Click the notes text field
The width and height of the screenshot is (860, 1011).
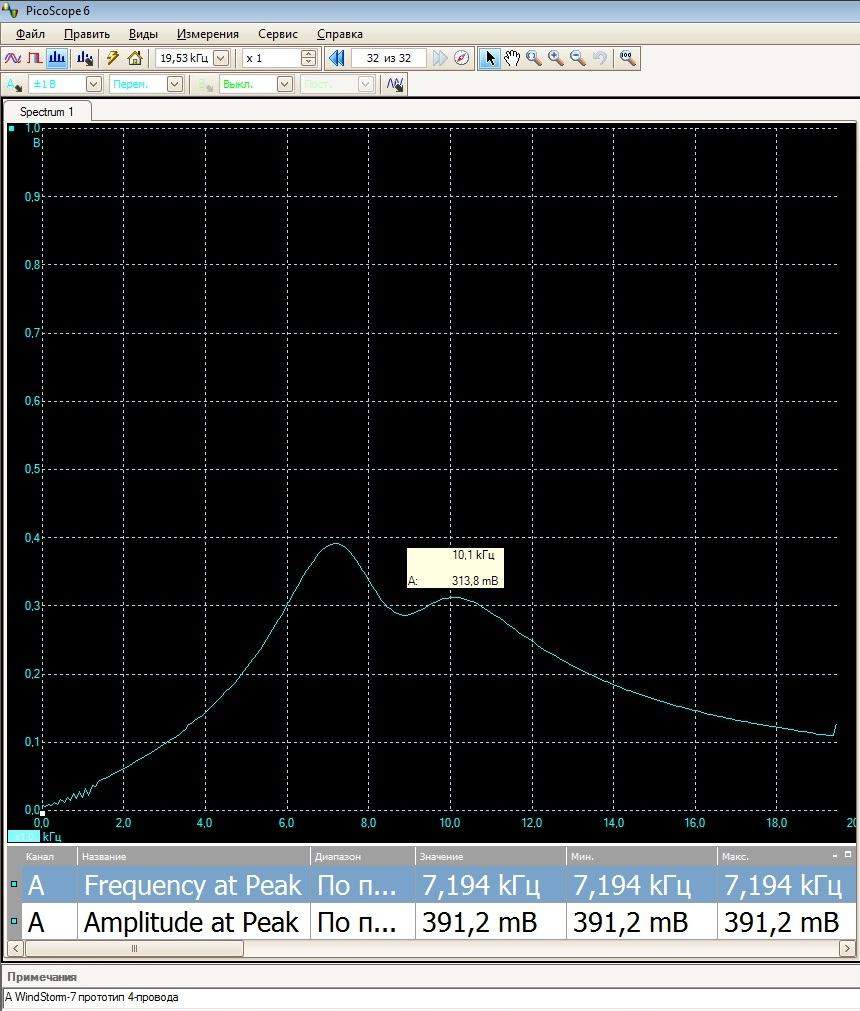430,997
